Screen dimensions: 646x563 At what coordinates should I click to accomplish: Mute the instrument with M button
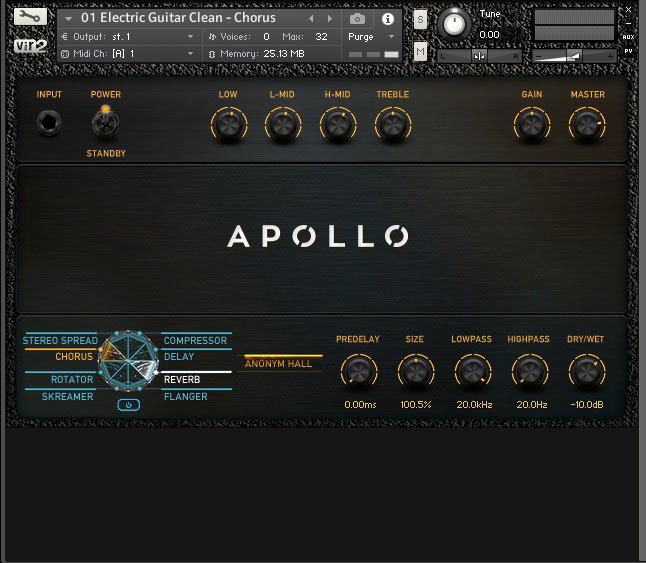pyautogui.click(x=420, y=52)
